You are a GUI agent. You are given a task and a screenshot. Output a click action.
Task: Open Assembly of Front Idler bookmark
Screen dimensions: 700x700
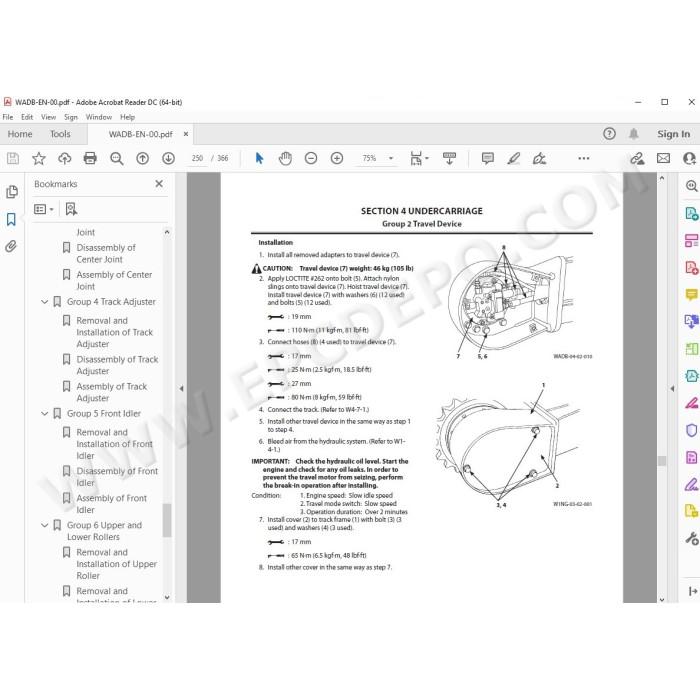click(111, 504)
